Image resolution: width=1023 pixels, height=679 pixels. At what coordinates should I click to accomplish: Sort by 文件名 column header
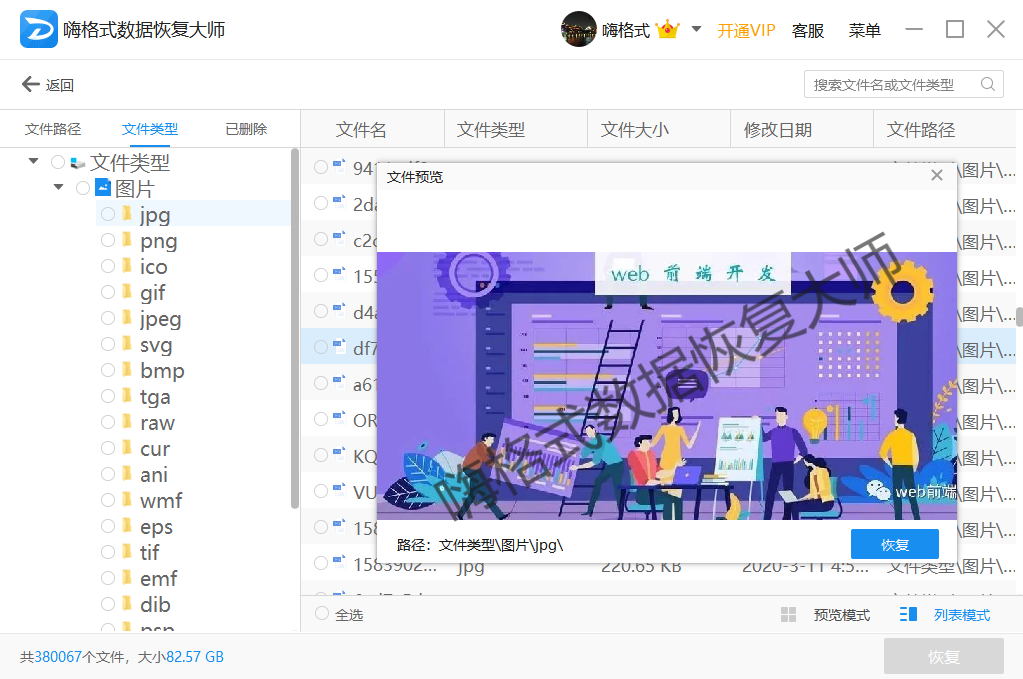[361, 130]
